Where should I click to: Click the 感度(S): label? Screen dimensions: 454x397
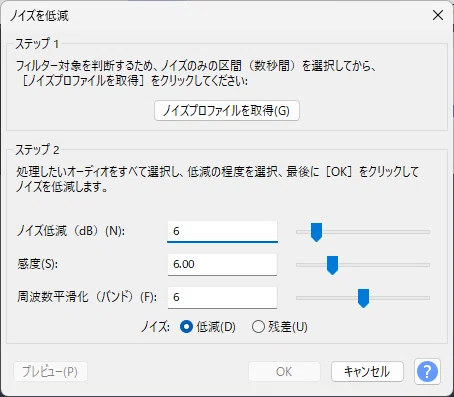(x=37, y=264)
